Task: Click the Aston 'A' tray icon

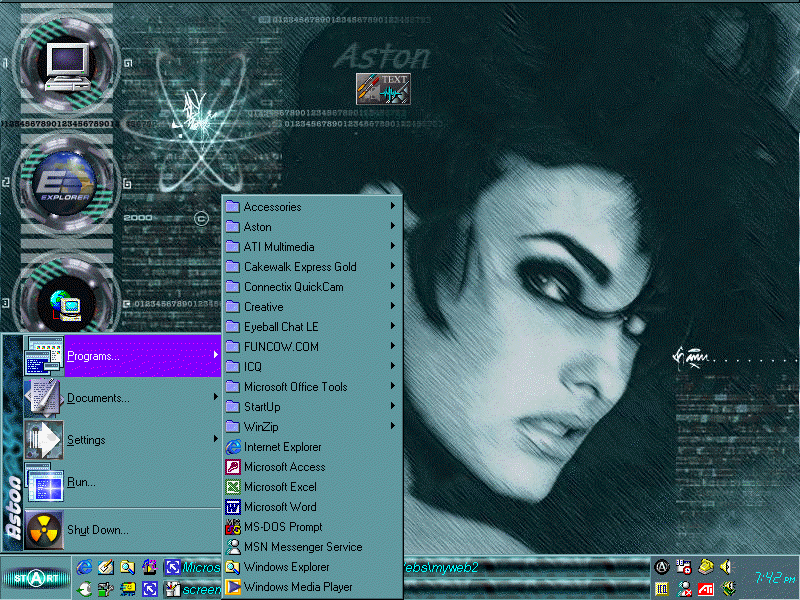Action: tap(661, 567)
